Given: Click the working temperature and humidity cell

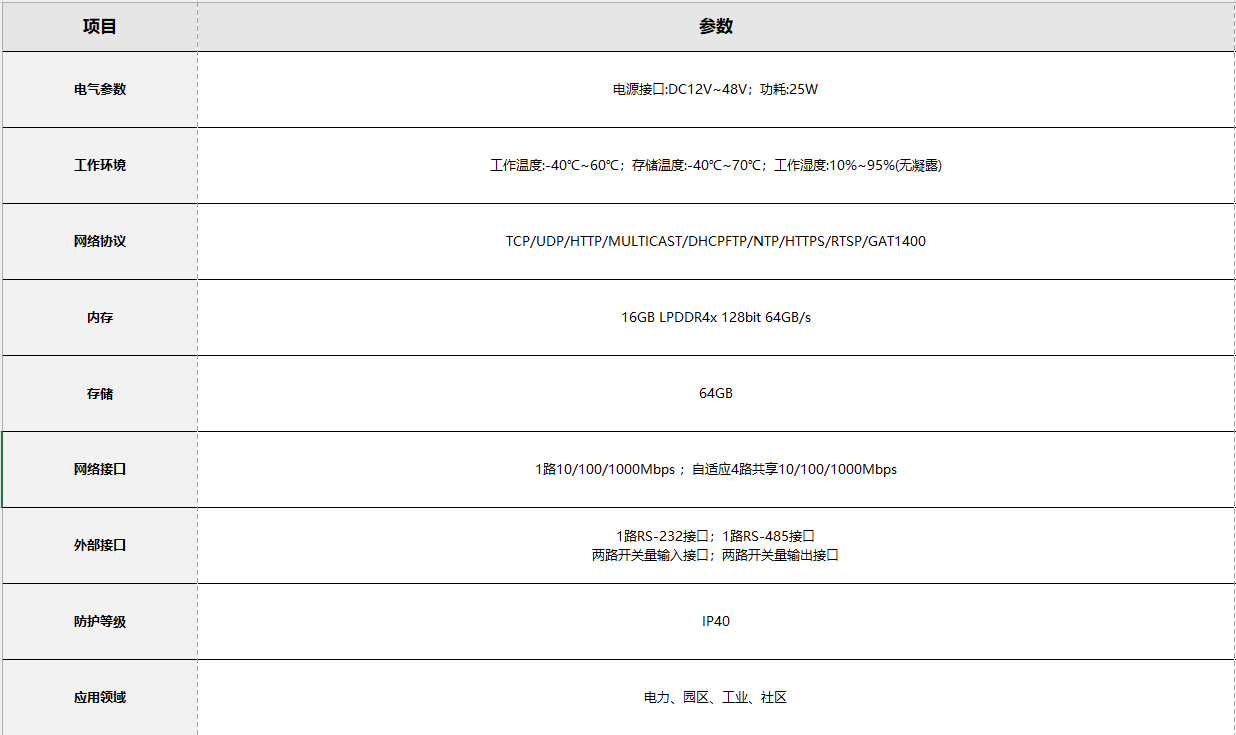Looking at the screenshot, I should click(x=715, y=165).
